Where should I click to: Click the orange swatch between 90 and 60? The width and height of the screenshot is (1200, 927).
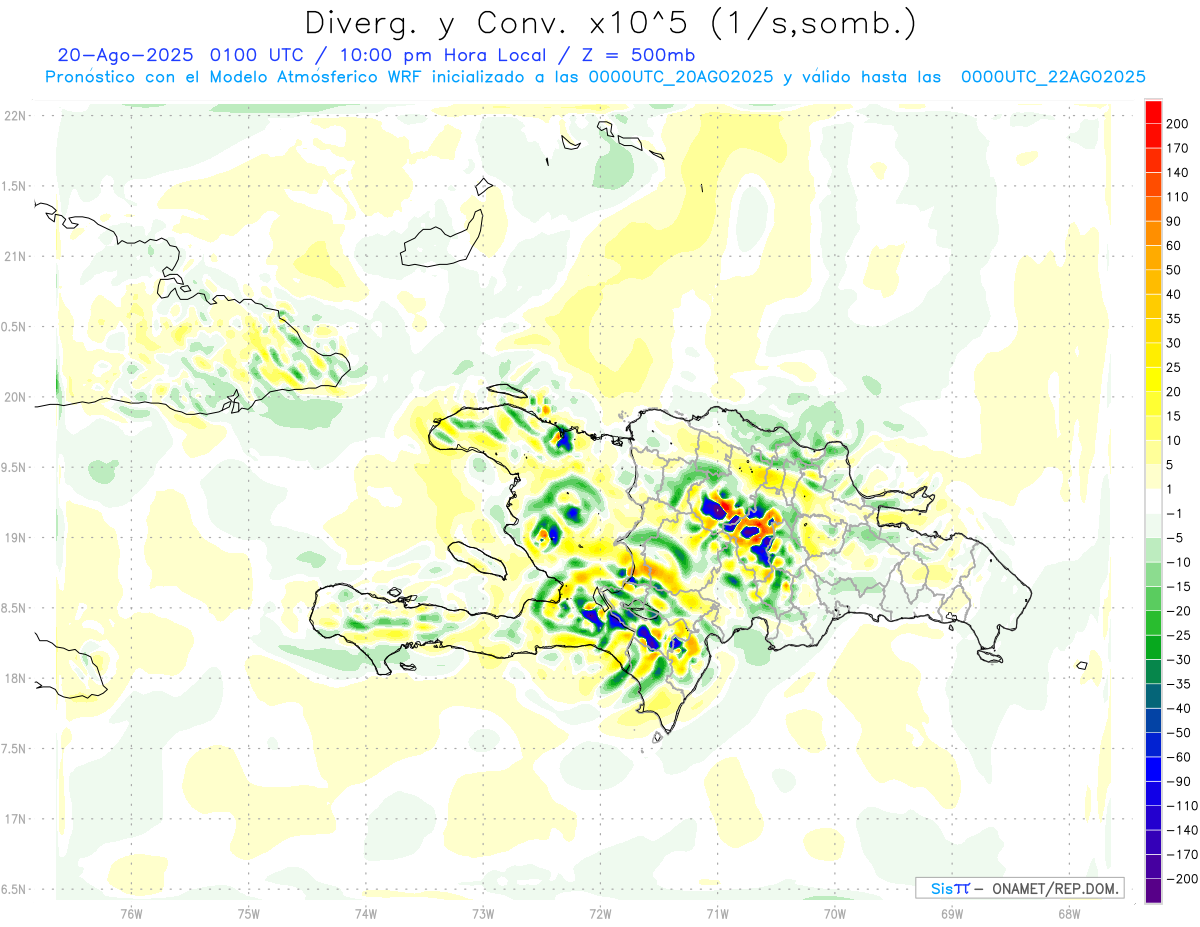coord(1154,234)
